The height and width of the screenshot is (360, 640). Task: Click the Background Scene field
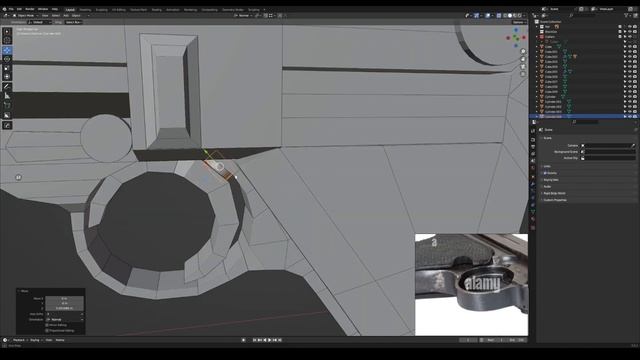pyautogui.click(x=608, y=152)
